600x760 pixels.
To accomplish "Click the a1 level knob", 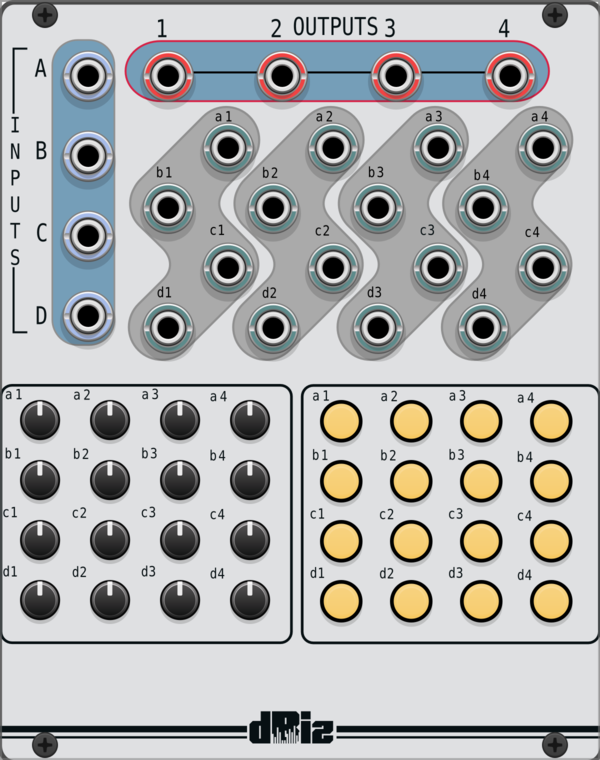I will pos(40,420).
